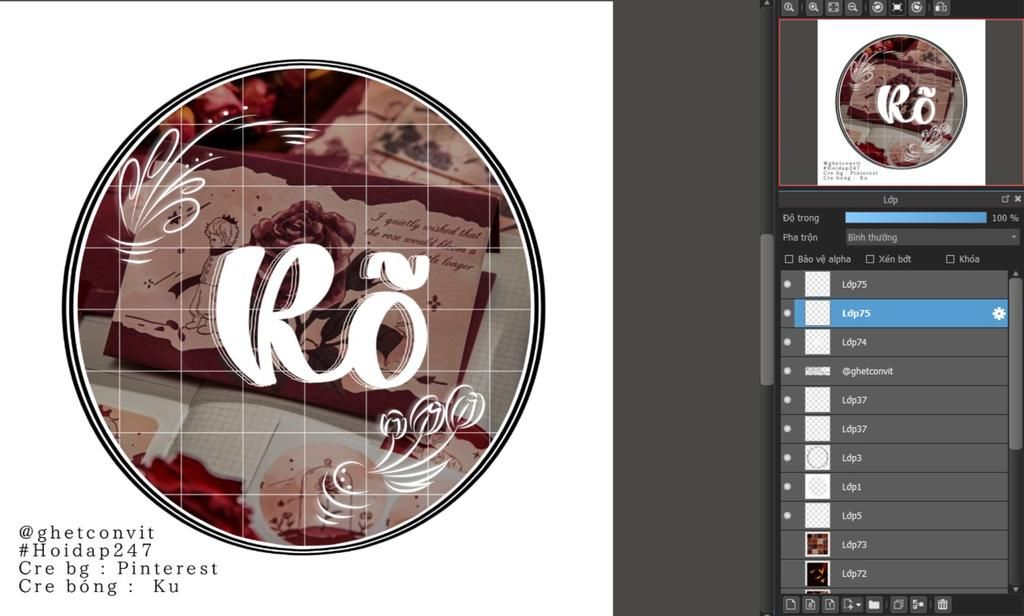Click the layer list scroll-up arrow
Image resolution: width=1024 pixels, height=616 pixels.
tap(1014, 273)
